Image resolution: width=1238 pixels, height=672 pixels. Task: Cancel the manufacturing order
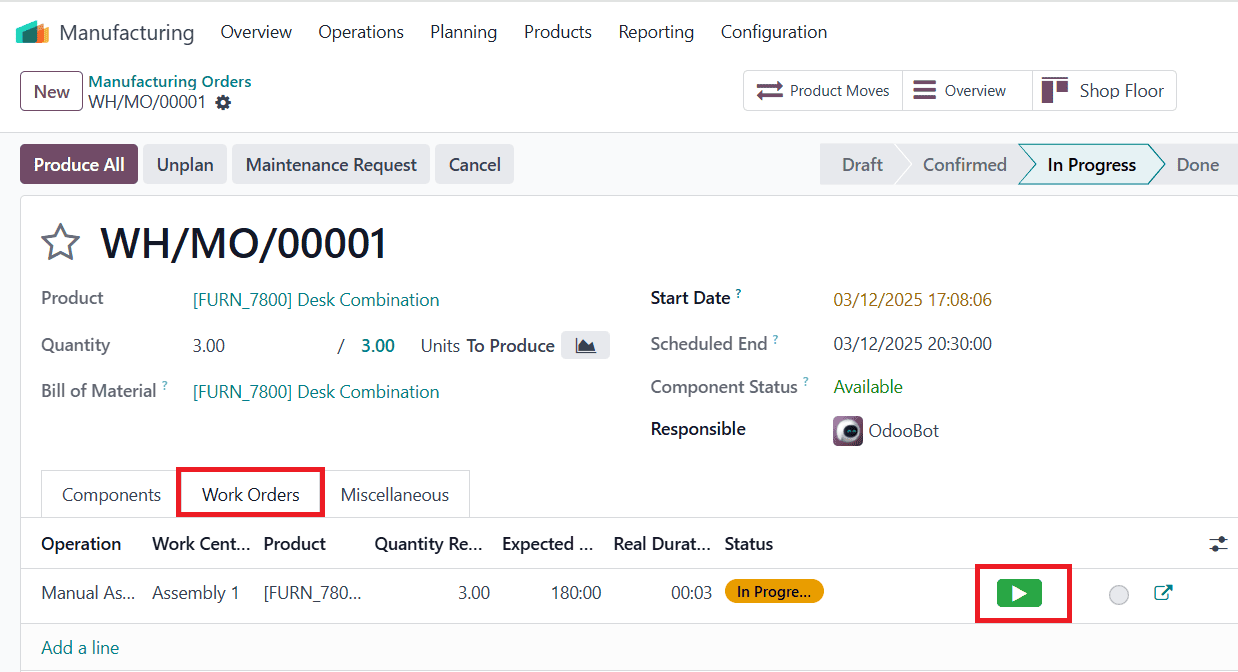[474, 165]
